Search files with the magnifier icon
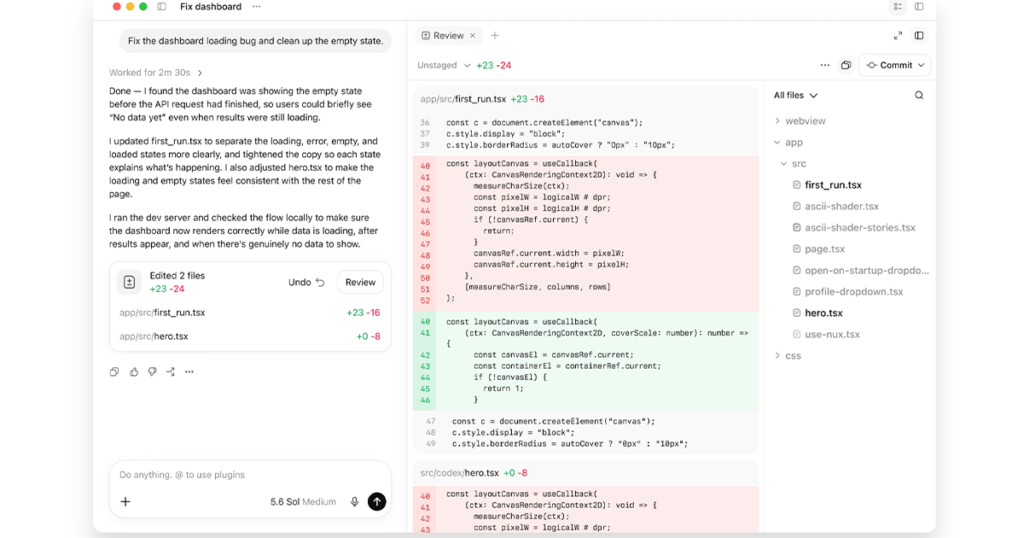This screenshot has width=1024, height=538. coord(919,95)
